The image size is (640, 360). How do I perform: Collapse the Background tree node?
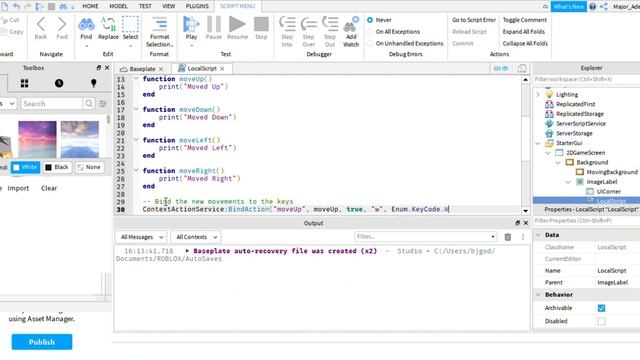pyautogui.click(x=558, y=162)
